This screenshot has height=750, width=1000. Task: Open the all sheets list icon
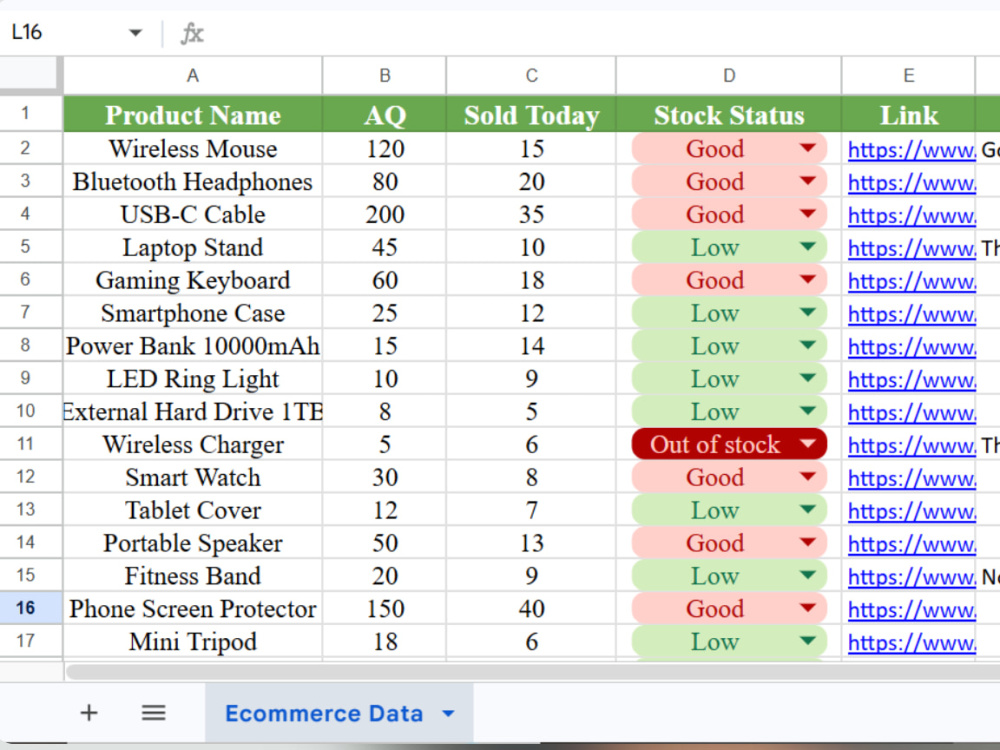153,712
